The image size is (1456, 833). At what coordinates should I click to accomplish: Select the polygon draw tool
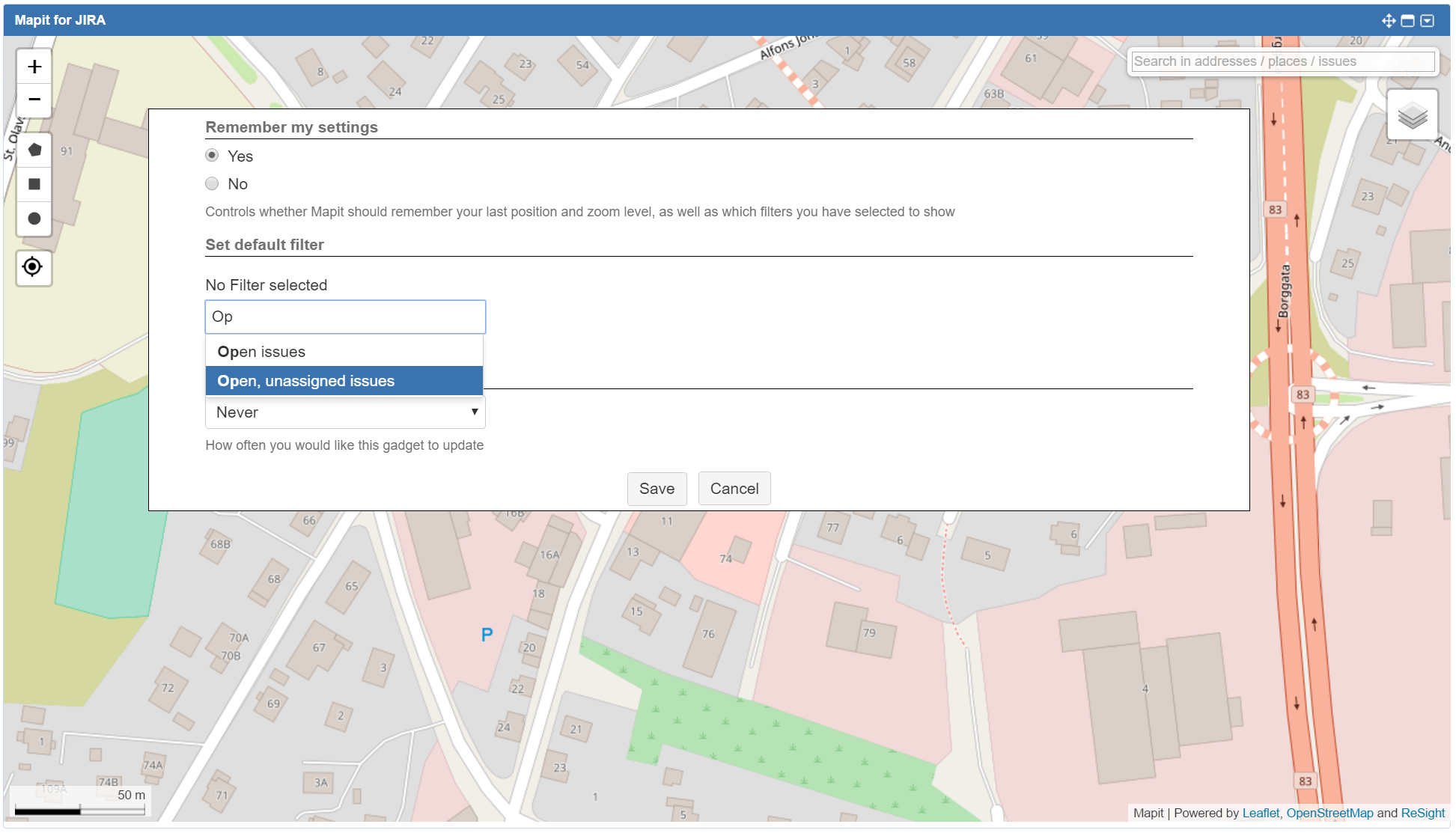(34, 150)
